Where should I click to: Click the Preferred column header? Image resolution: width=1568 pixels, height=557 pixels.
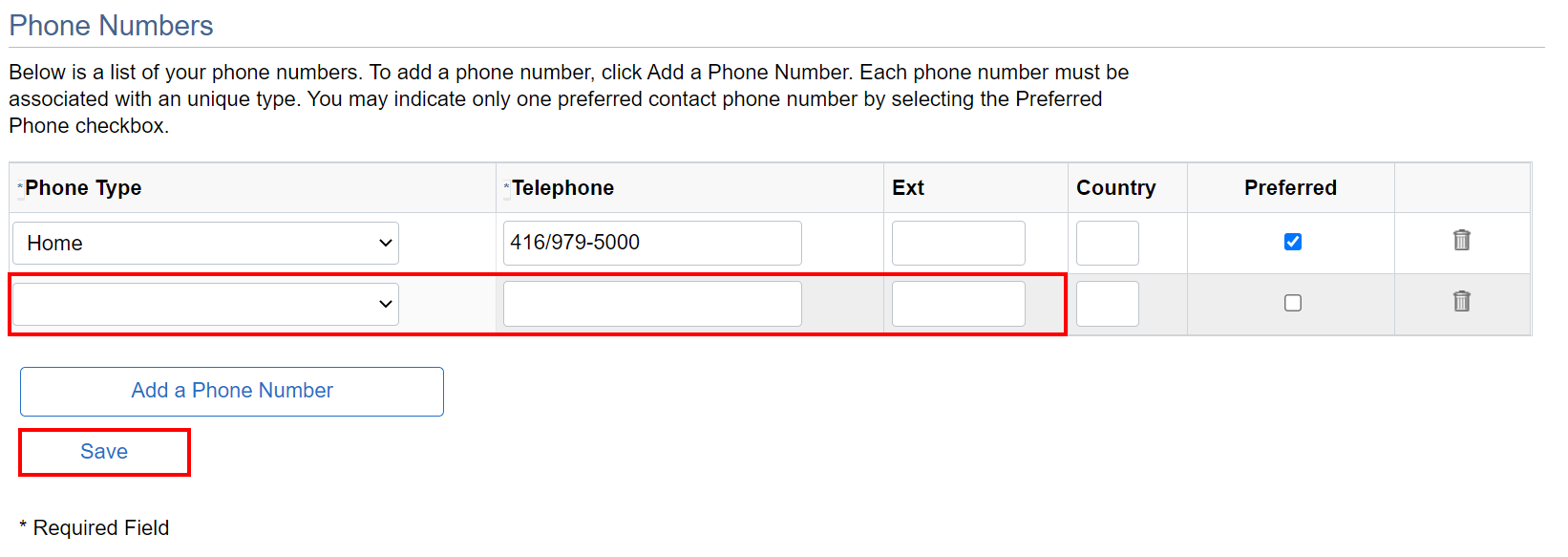click(x=1290, y=188)
